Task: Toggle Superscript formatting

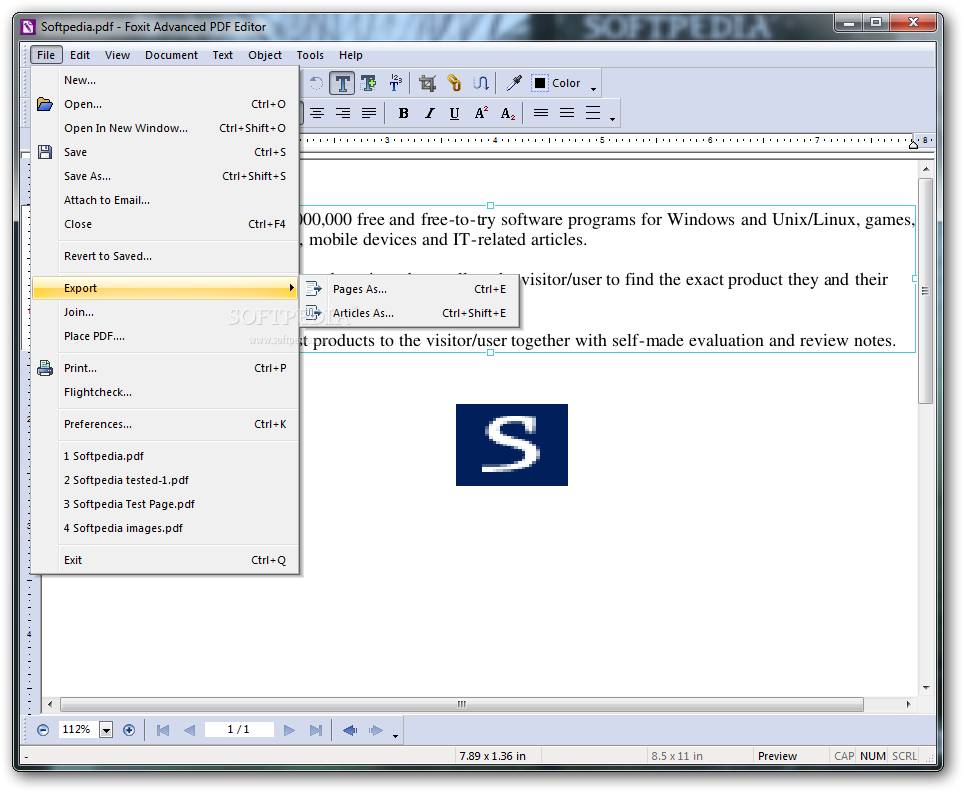Action: coord(481,113)
